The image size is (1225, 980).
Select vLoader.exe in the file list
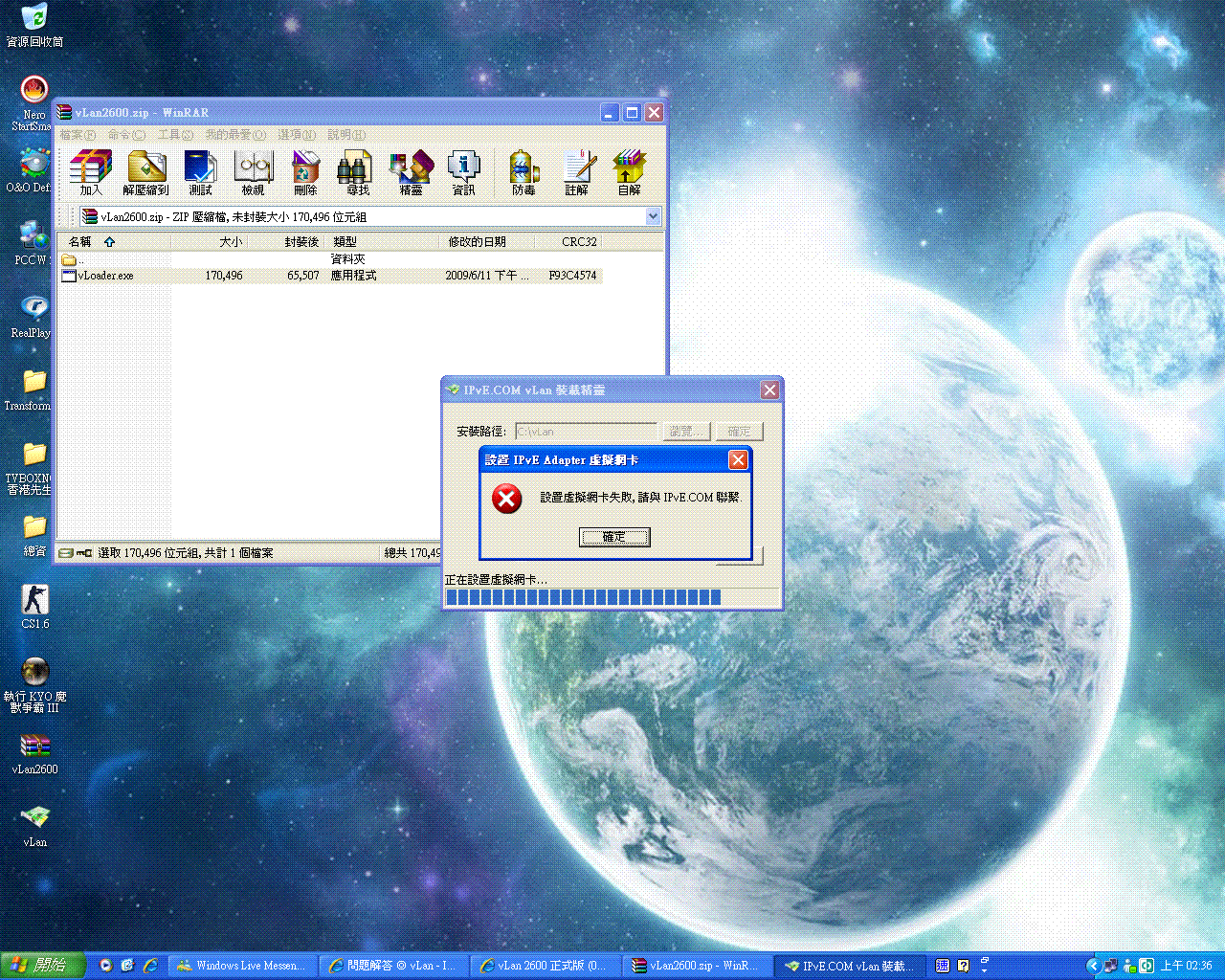pos(105,276)
